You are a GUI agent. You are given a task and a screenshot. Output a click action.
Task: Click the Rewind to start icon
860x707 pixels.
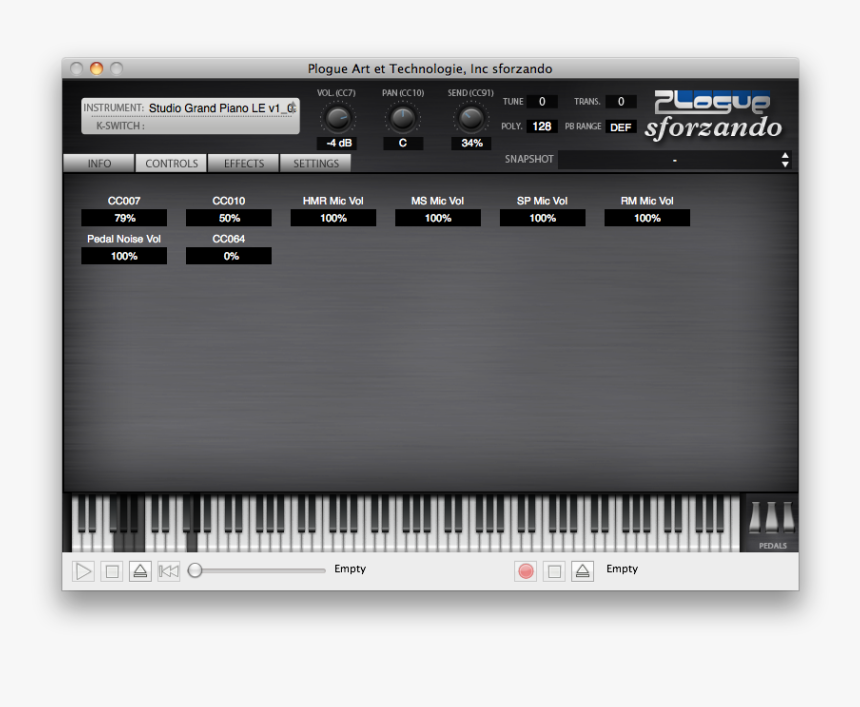point(169,571)
